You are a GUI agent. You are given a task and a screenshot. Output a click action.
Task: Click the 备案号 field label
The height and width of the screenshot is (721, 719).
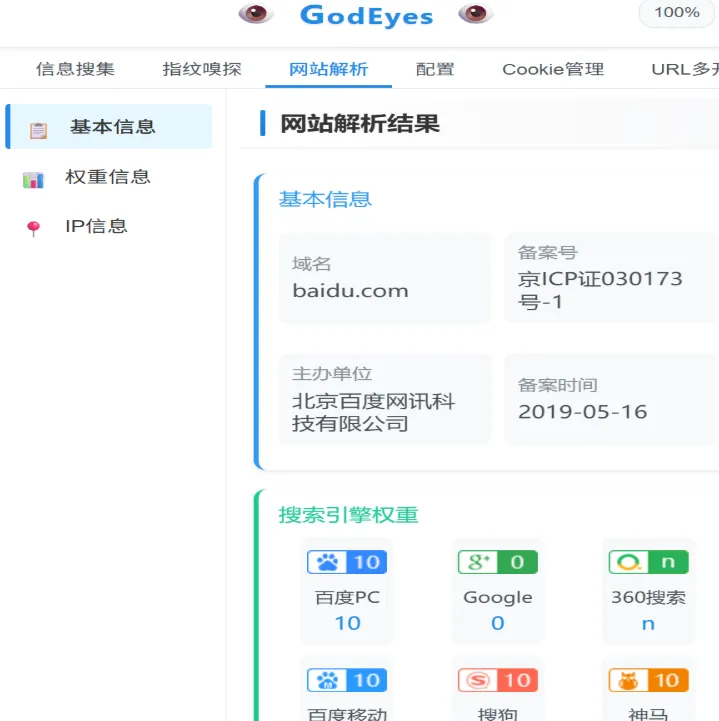pos(548,252)
